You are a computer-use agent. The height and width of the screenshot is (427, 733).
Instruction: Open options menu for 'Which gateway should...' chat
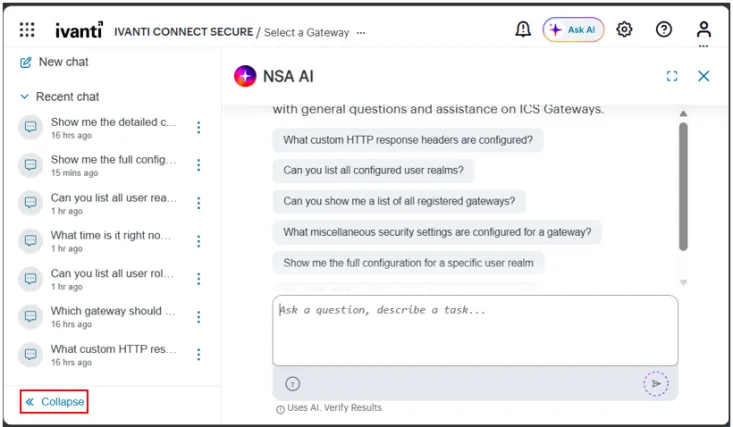199,317
